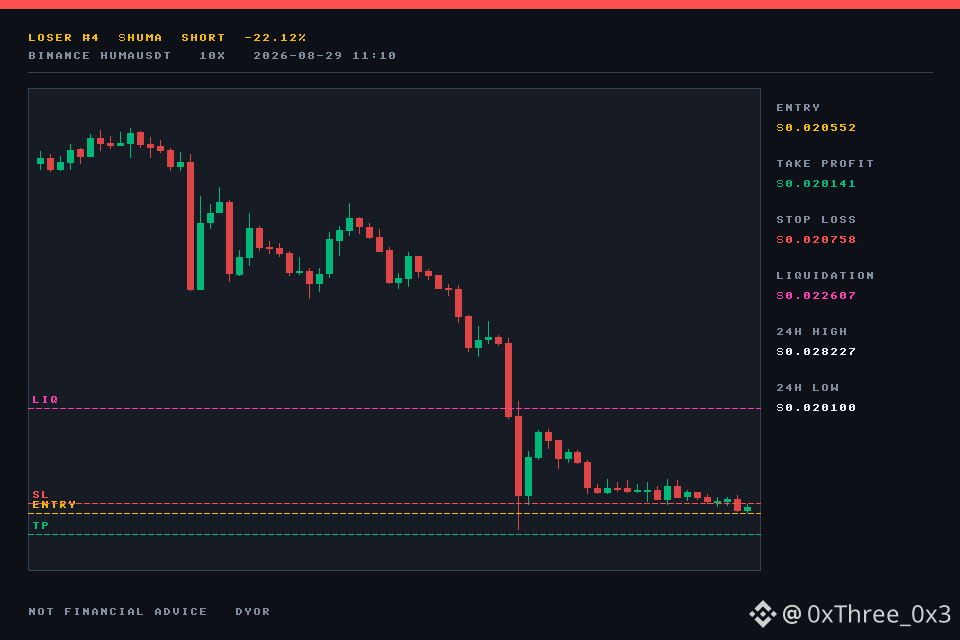Click the Binance logo icon beside @0xThree_0x3
This screenshot has width=960, height=640.
[x=763, y=614]
